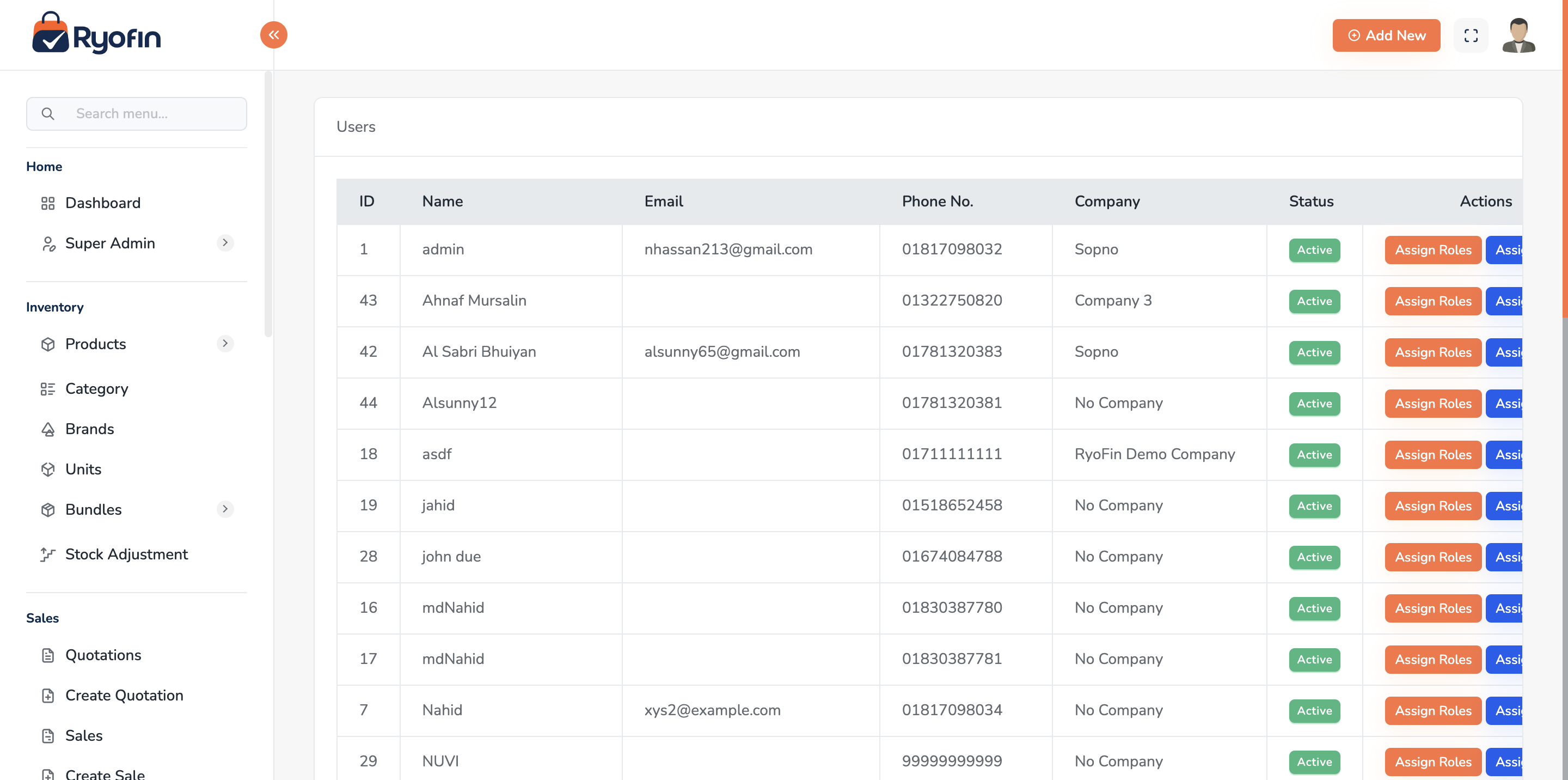Assign Roles for john due
The width and height of the screenshot is (1568, 780).
(x=1433, y=557)
